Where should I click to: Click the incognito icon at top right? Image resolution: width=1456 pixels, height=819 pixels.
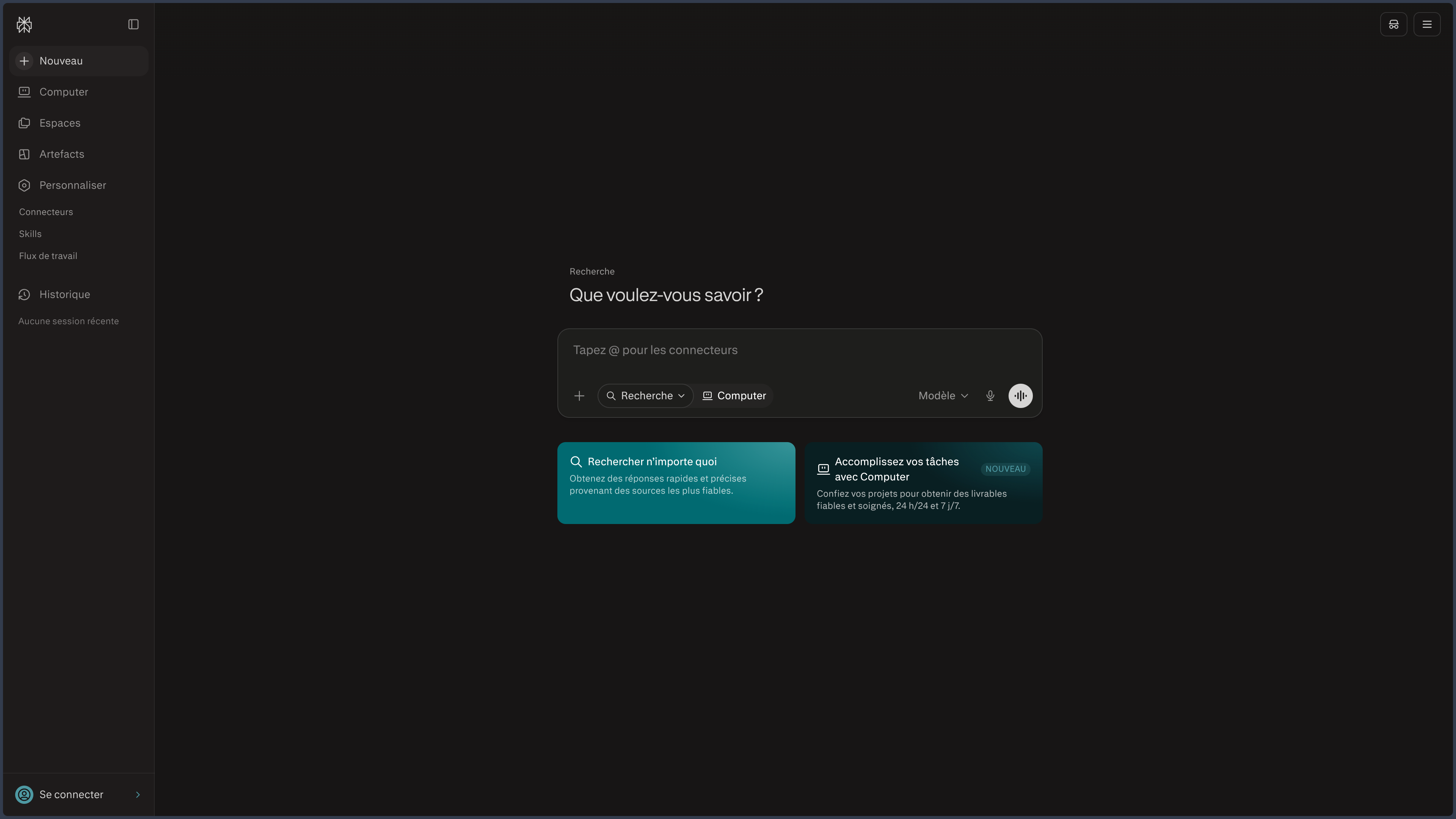click(x=1393, y=24)
